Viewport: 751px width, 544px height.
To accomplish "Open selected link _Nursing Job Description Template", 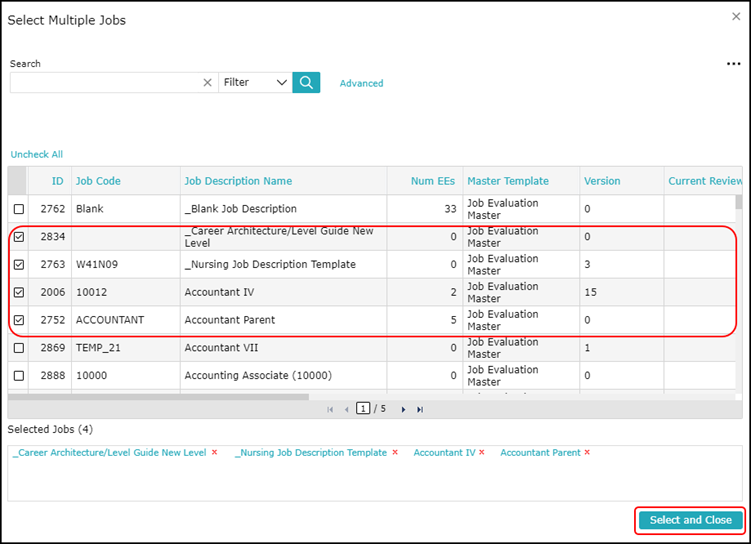I will (x=311, y=453).
